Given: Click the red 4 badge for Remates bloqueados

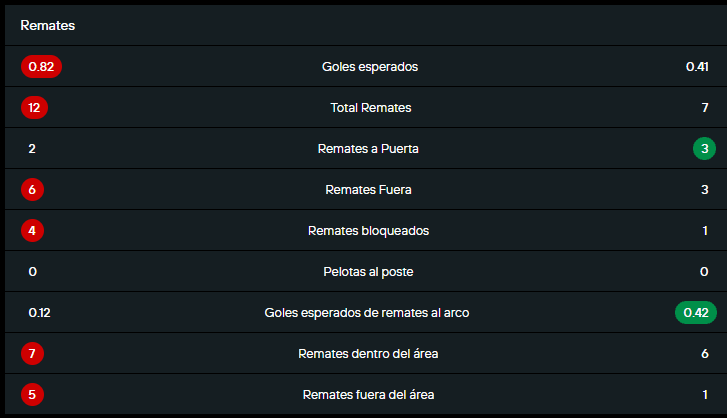Looking at the screenshot, I should coord(33,231).
